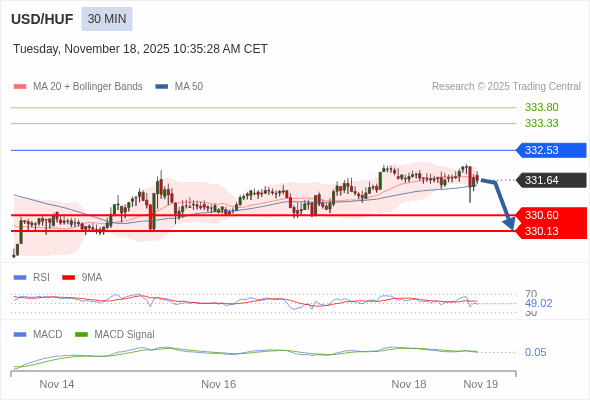
Task: Click the pink MA 20 legend swatch
Action: click(x=20, y=87)
